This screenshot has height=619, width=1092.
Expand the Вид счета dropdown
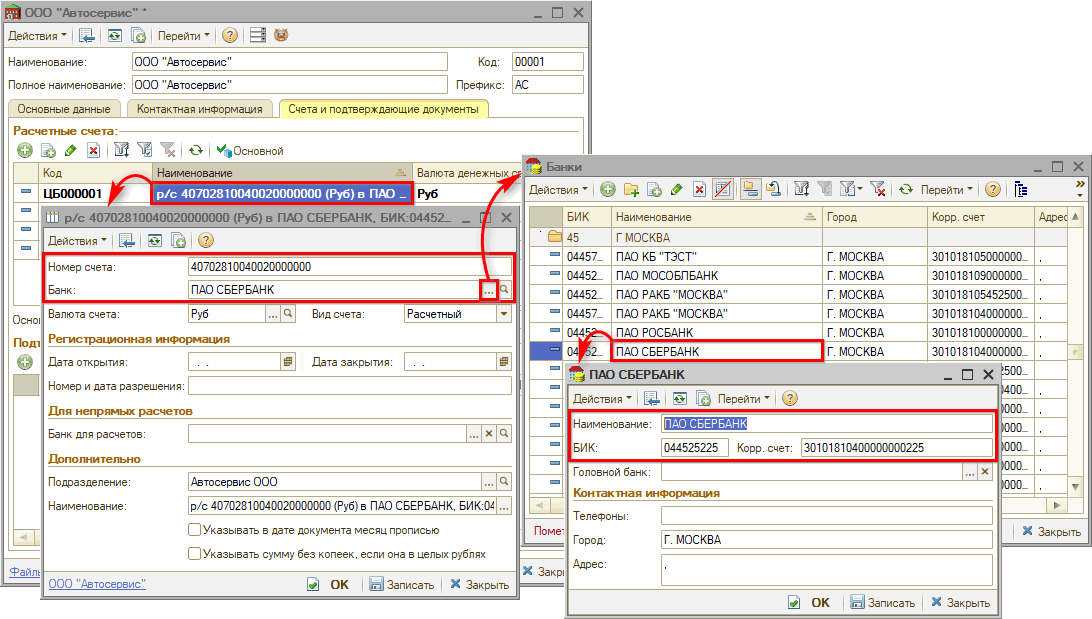pos(504,314)
